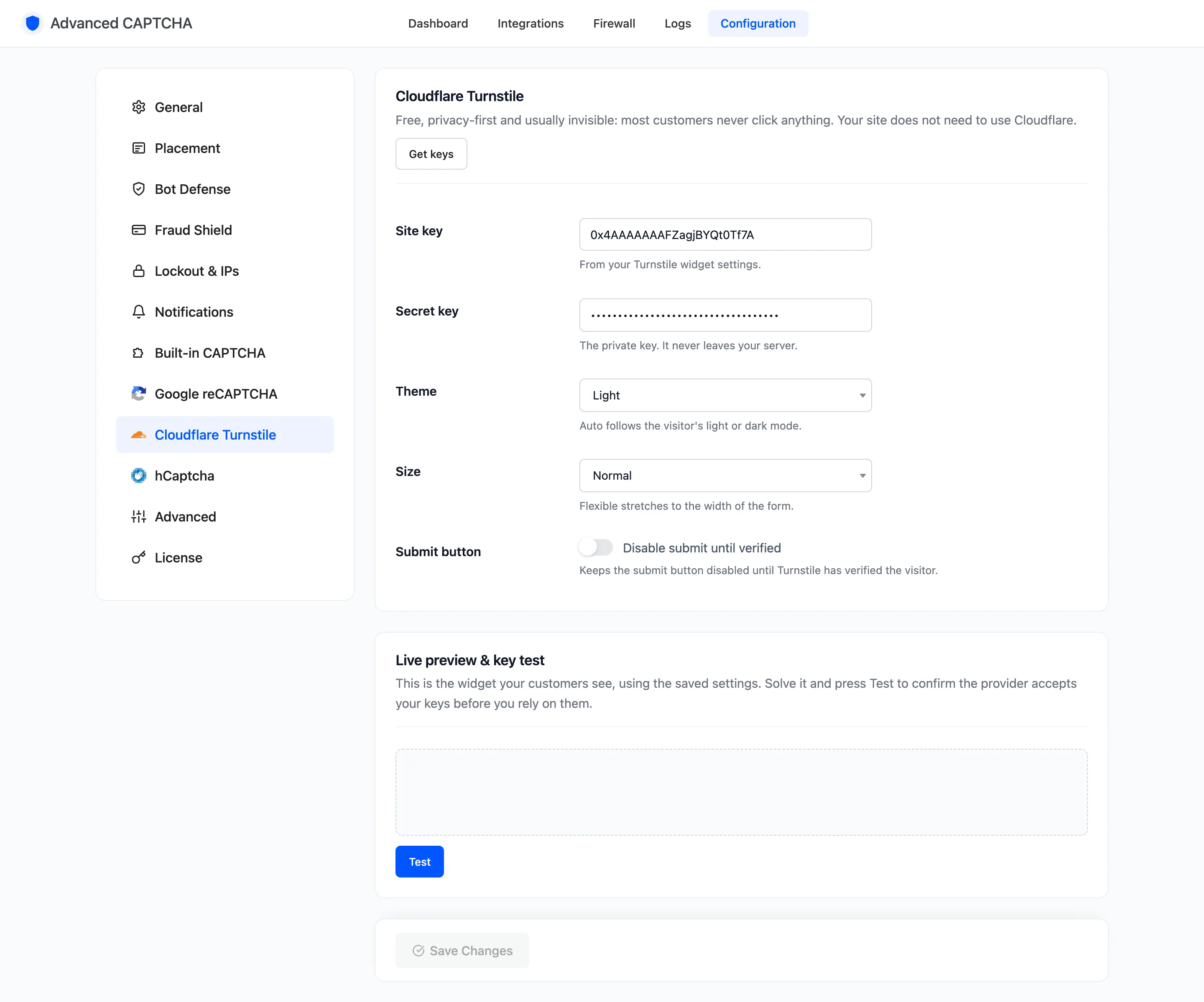
Task: Open License key icon in sidebar
Action: click(139, 557)
